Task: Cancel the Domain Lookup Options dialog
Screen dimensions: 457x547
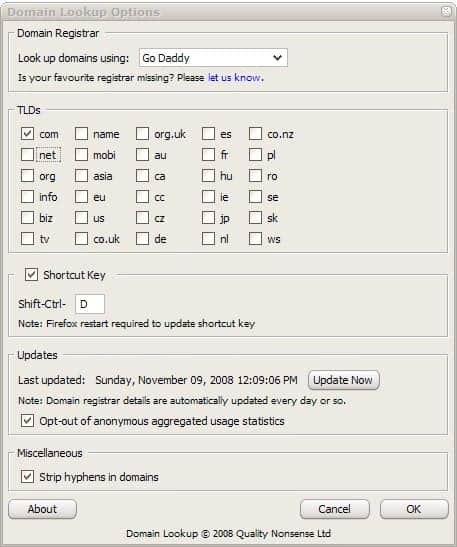Action: pos(335,509)
